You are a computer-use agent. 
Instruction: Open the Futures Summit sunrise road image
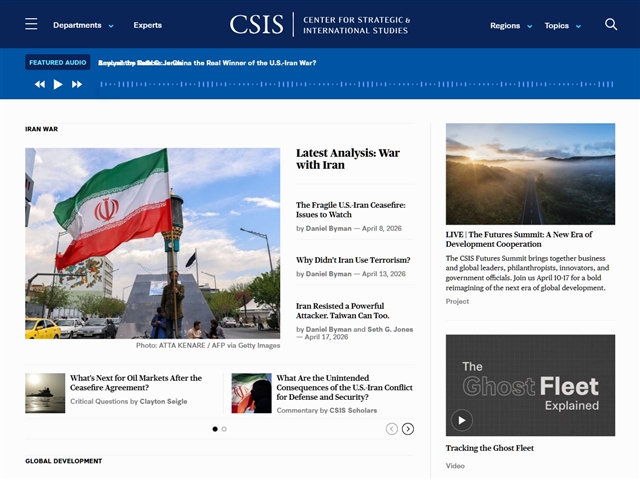[530, 174]
